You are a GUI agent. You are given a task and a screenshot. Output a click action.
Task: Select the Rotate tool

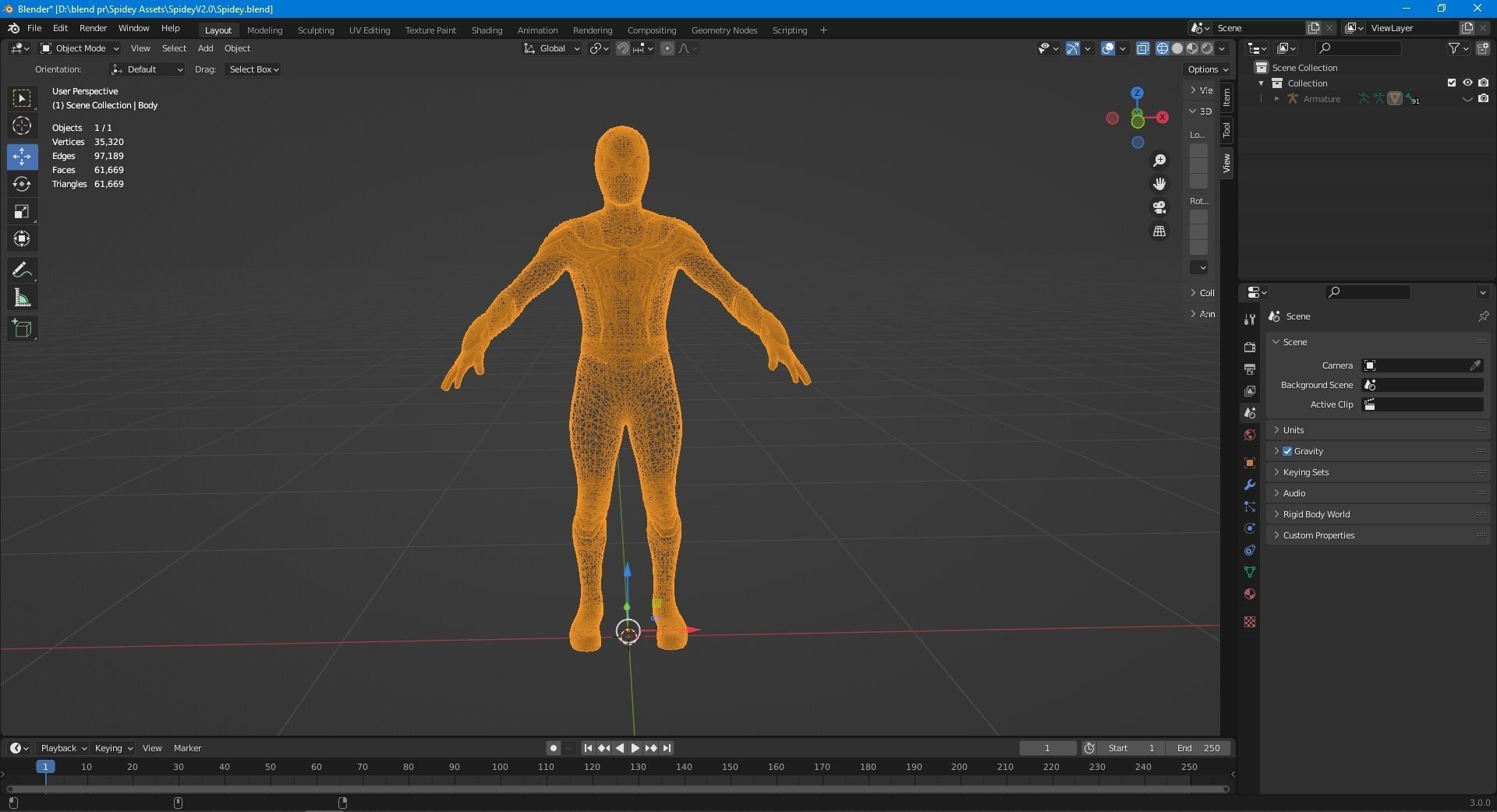pyautogui.click(x=22, y=184)
